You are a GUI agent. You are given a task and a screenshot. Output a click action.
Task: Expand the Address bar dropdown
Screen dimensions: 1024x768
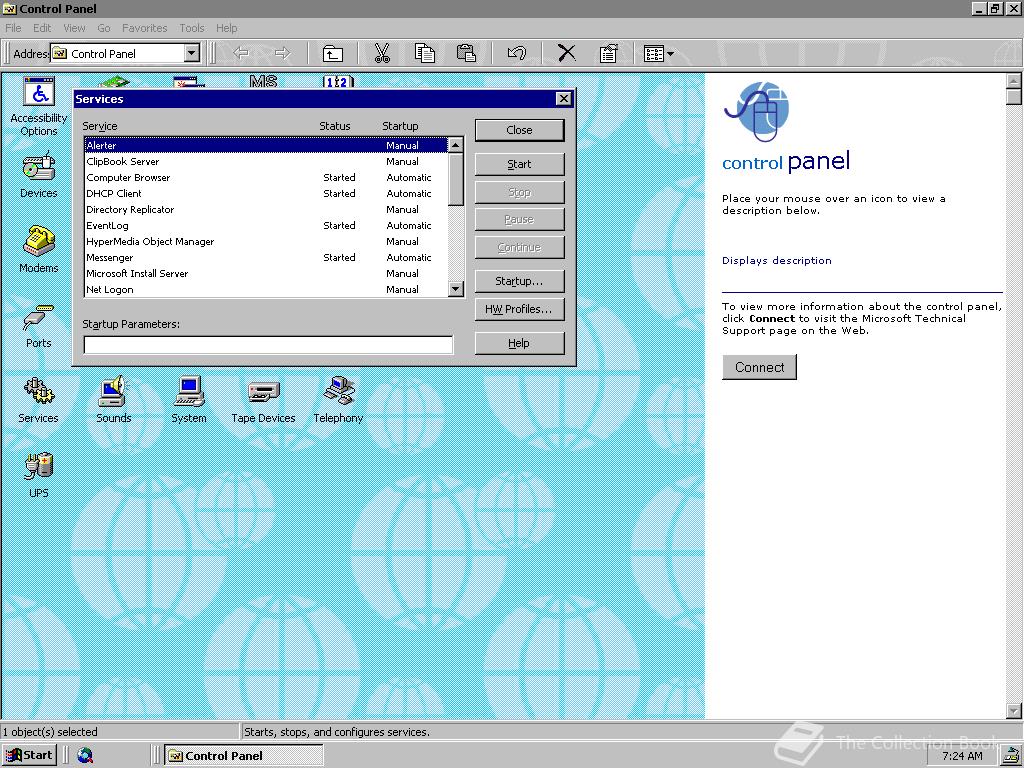[191, 54]
